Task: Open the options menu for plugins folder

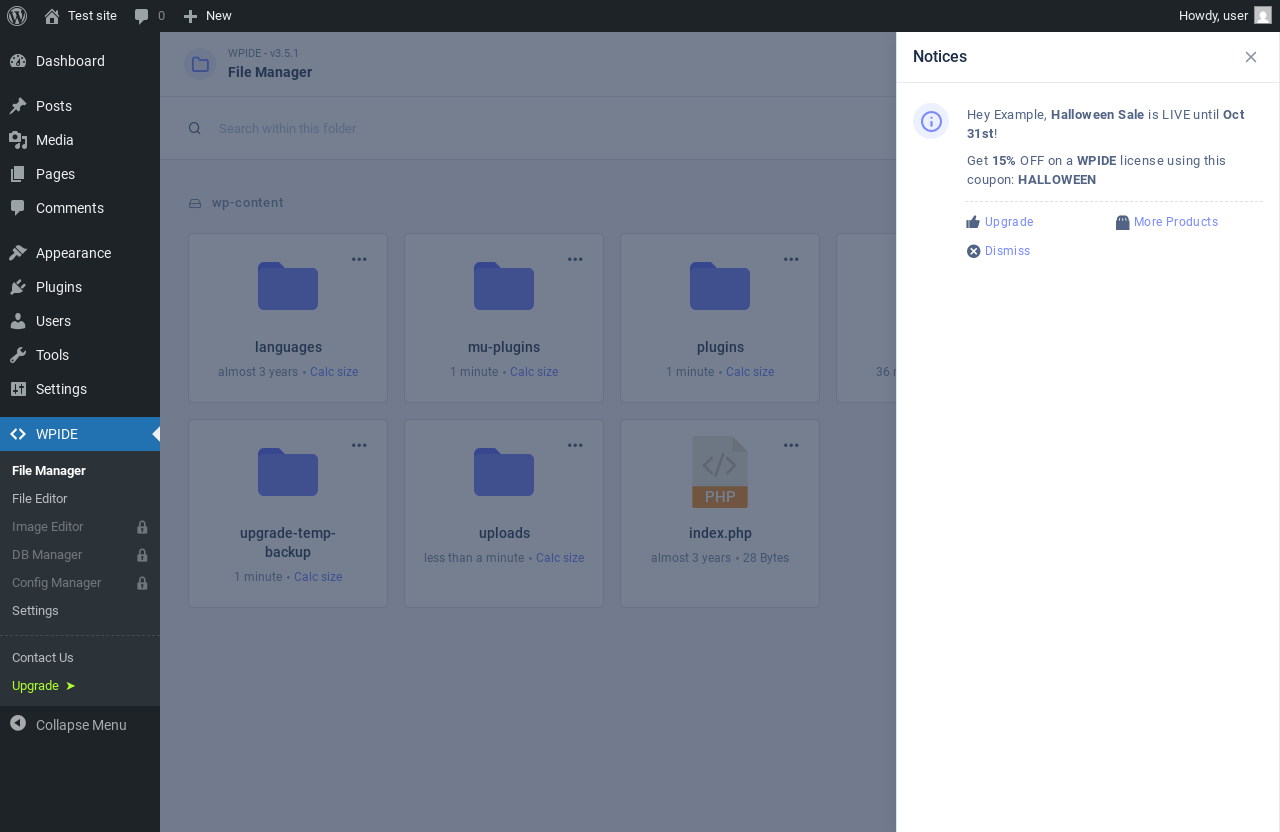Action: [x=791, y=260]
